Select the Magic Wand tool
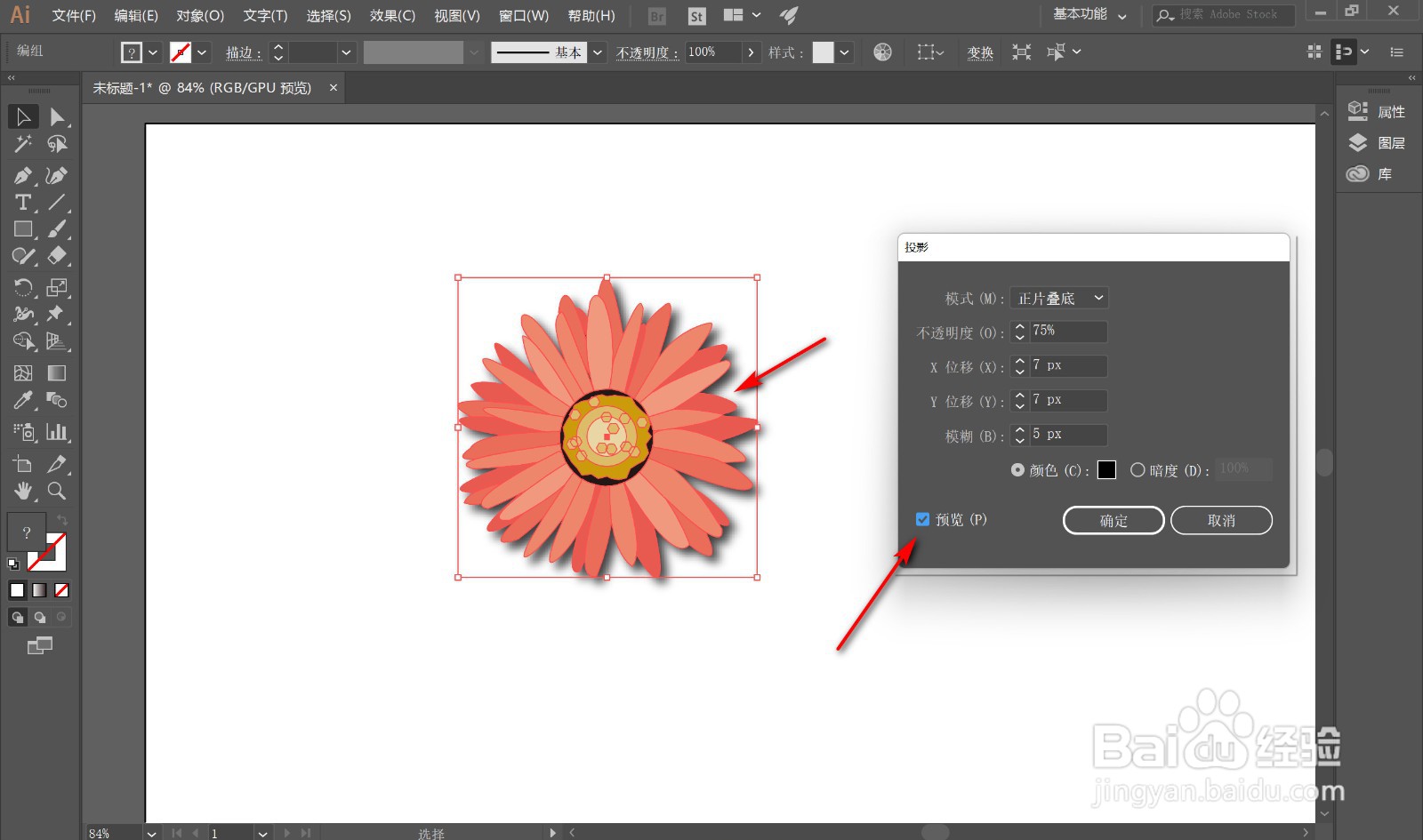1423x840 pixels. pyautogui.click(x=23, y=144)
